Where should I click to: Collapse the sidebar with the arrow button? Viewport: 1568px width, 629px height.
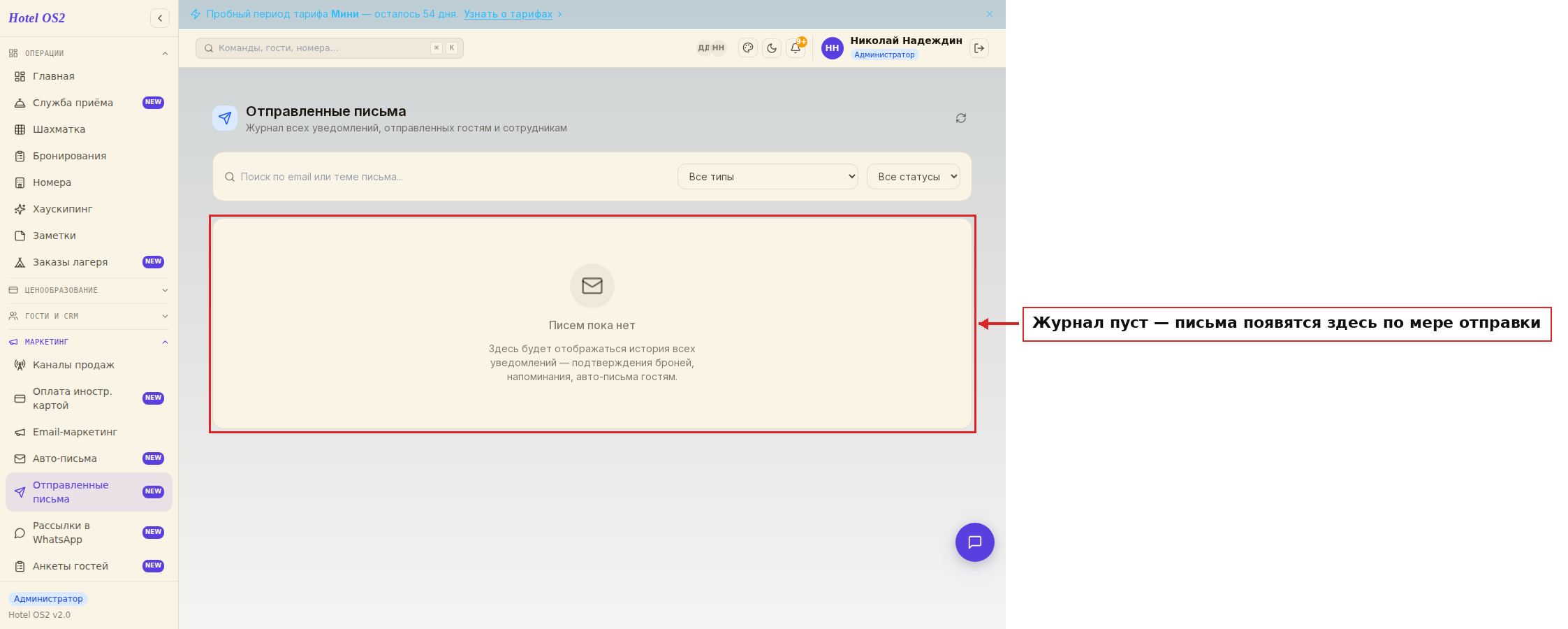160,18
